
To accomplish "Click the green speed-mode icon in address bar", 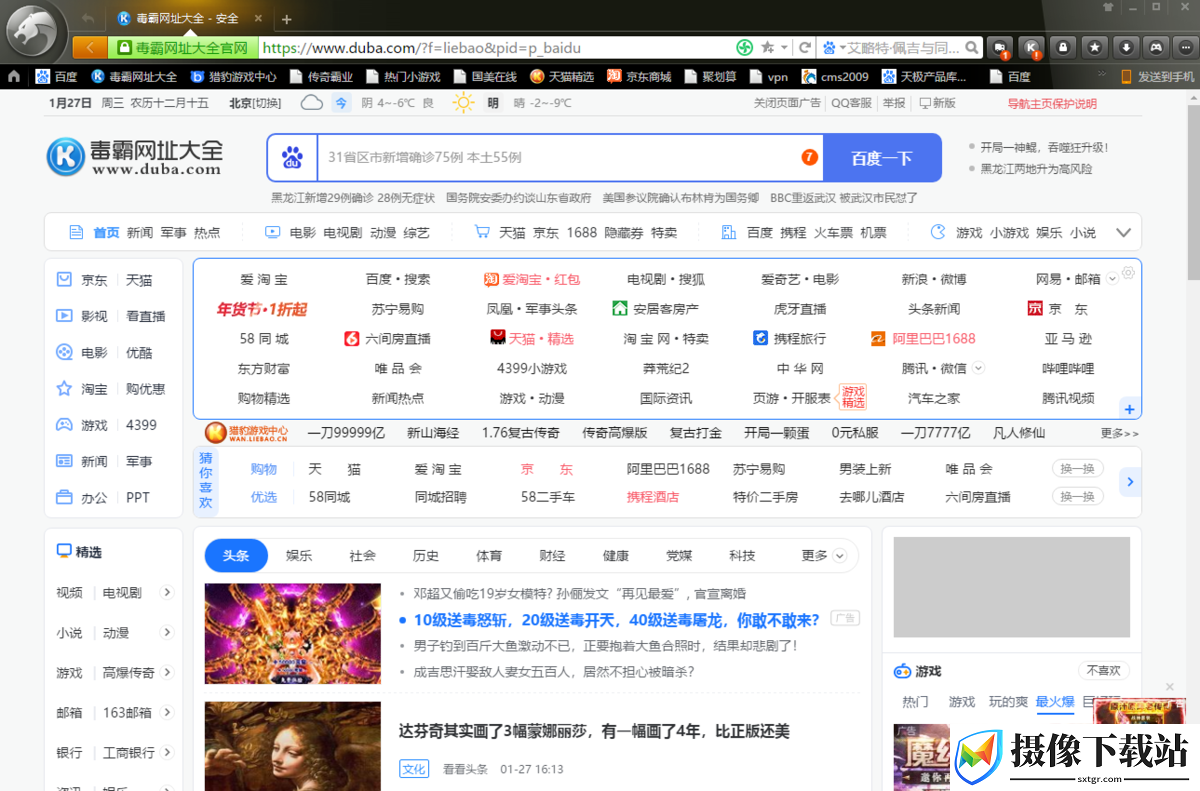I will point(744,47).
